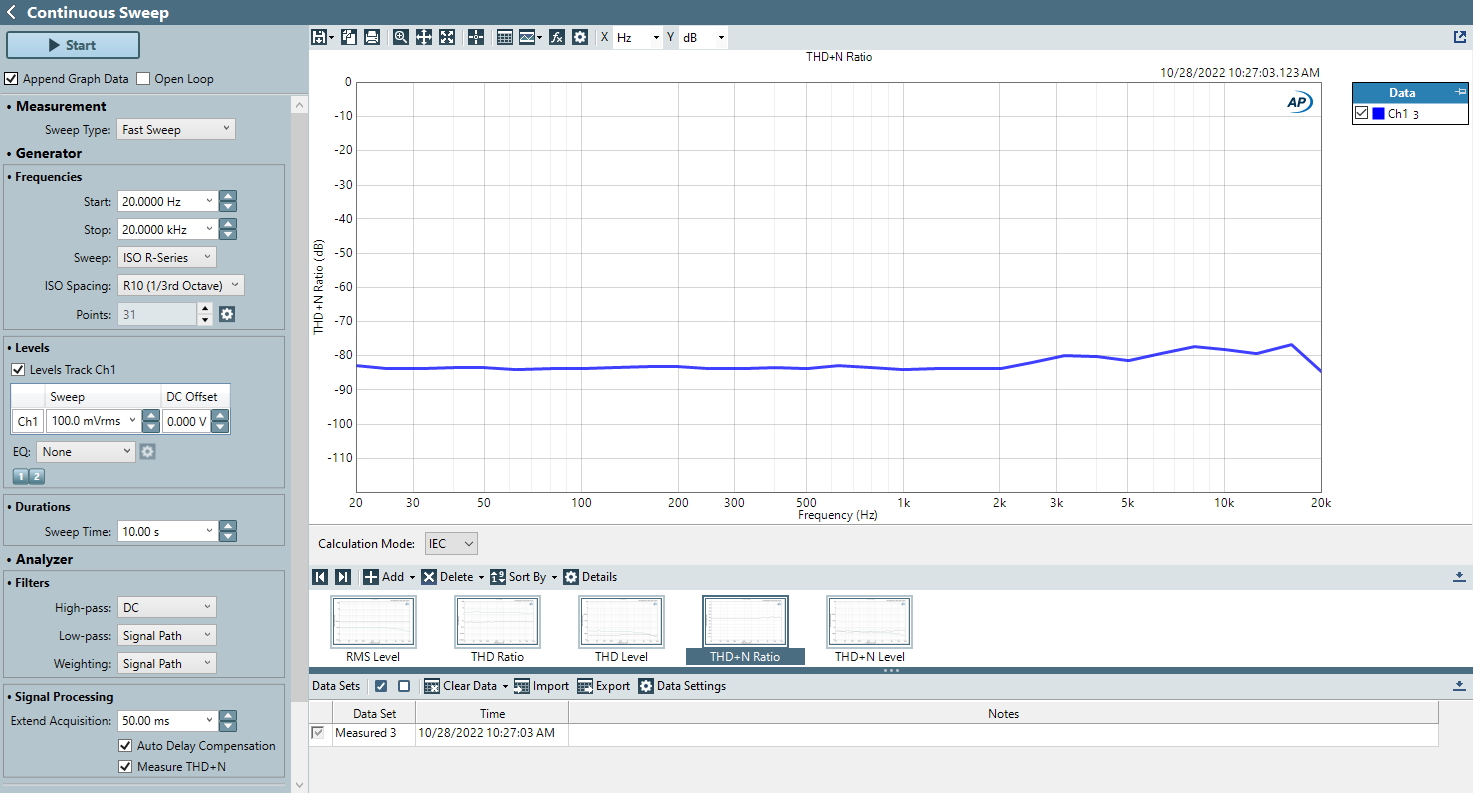Click the zoom magnifier icon in graph toolbar
Image resolution: width=1473 pixels, height=793 pixels.
tap(400, 37)
